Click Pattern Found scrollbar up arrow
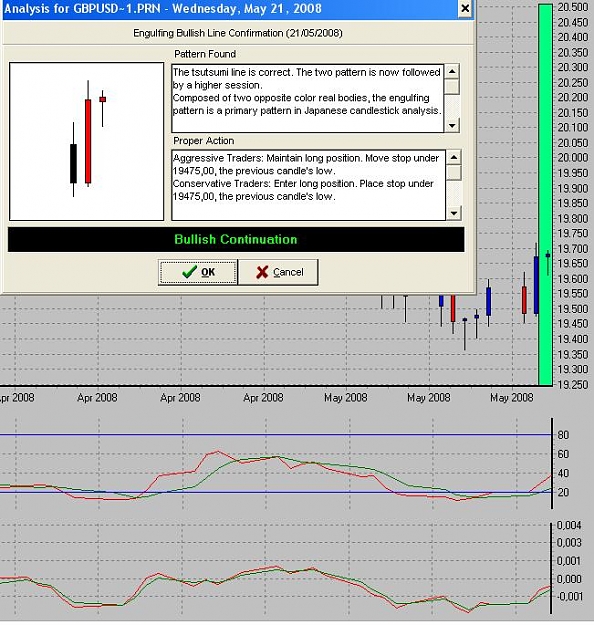Screen dimensions: 594x625 452,72
